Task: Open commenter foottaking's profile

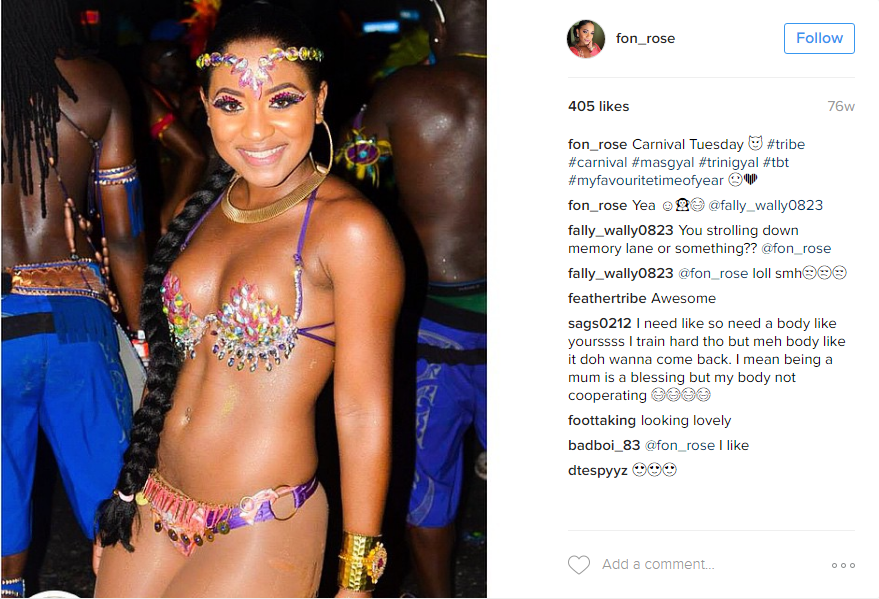Action: pos(602,420)
